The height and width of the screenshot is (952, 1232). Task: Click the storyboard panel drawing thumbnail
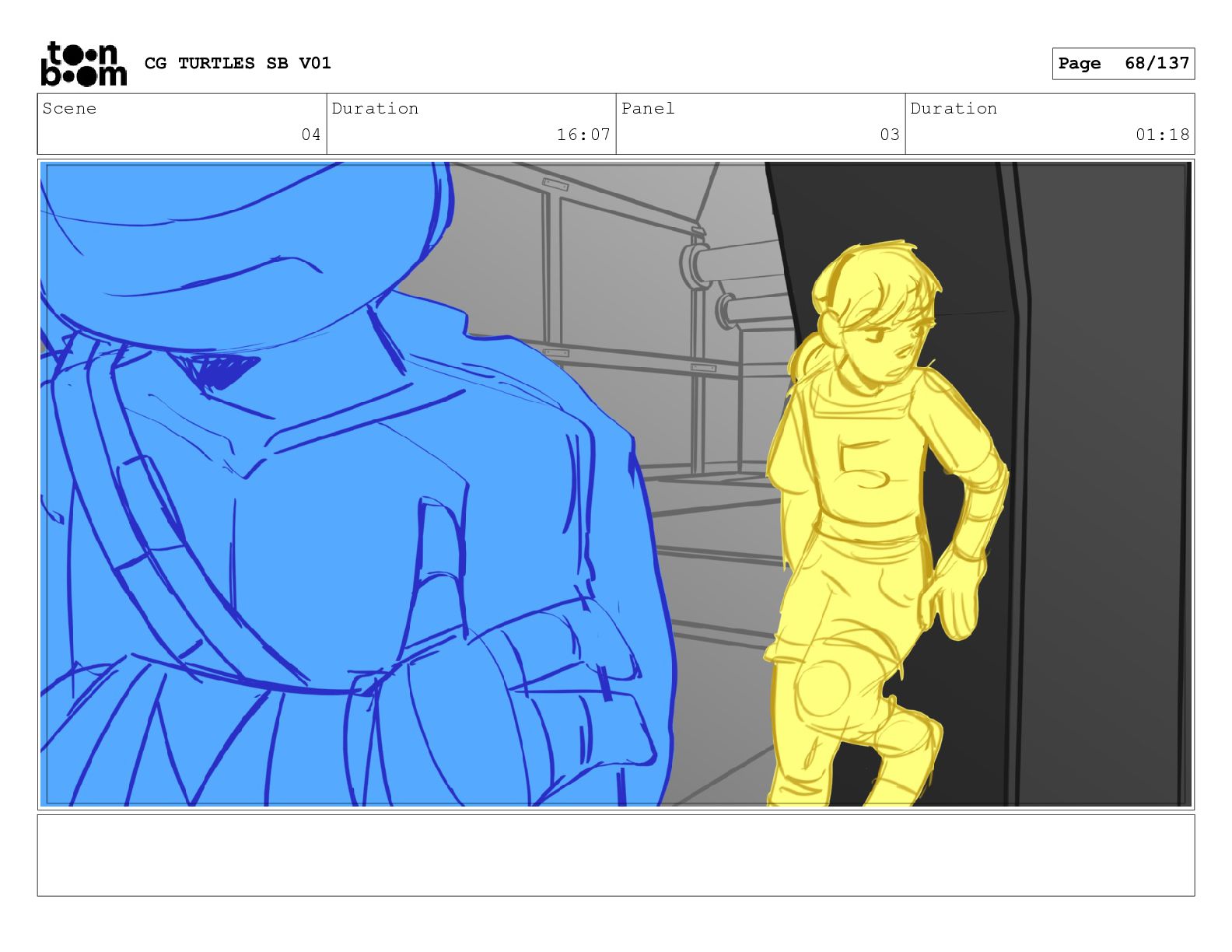(x=616, y=485)
